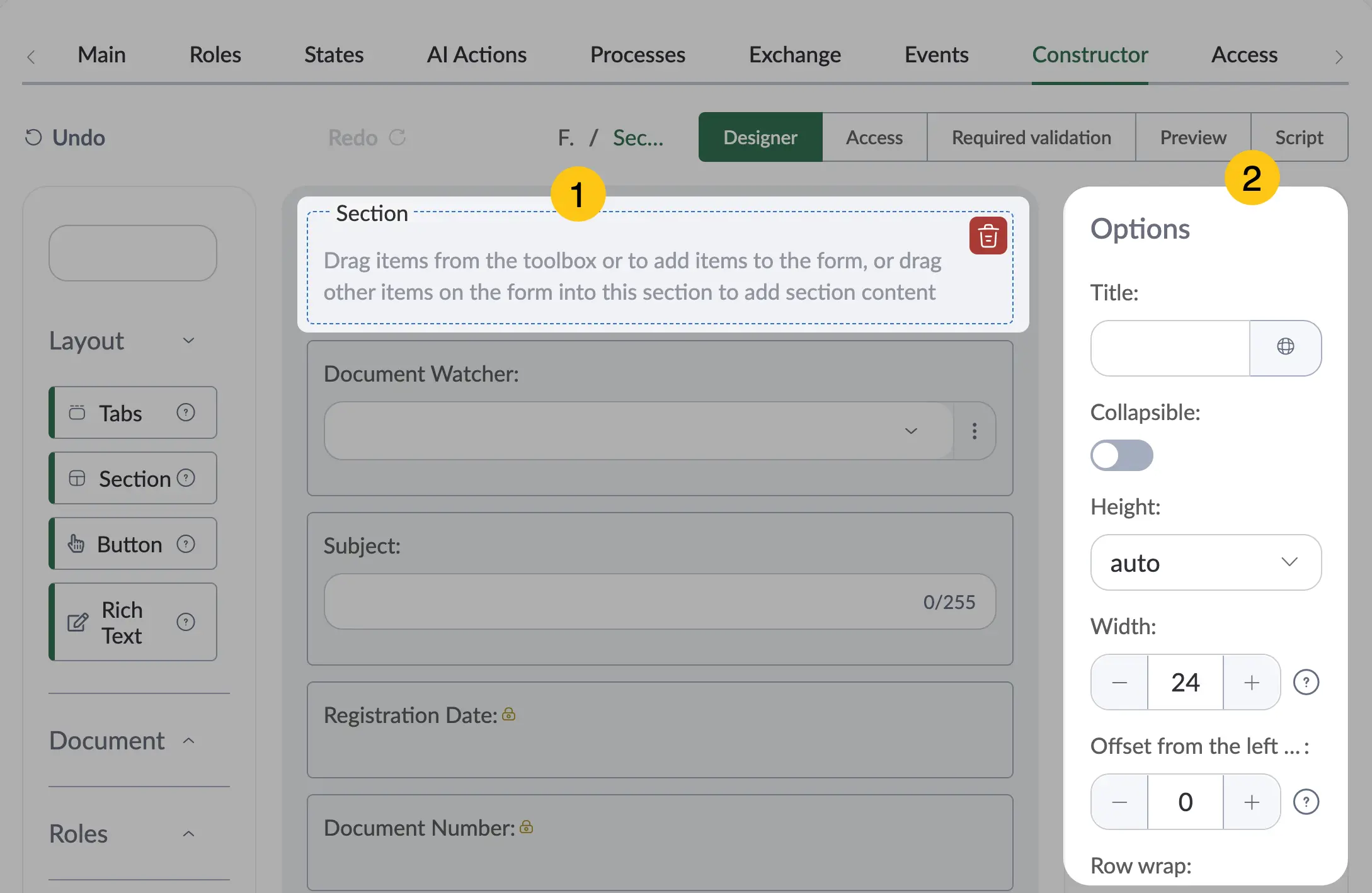Switch to the Roles tab
The width and height of the screenshot is (1372, 893).
[215, 55]
